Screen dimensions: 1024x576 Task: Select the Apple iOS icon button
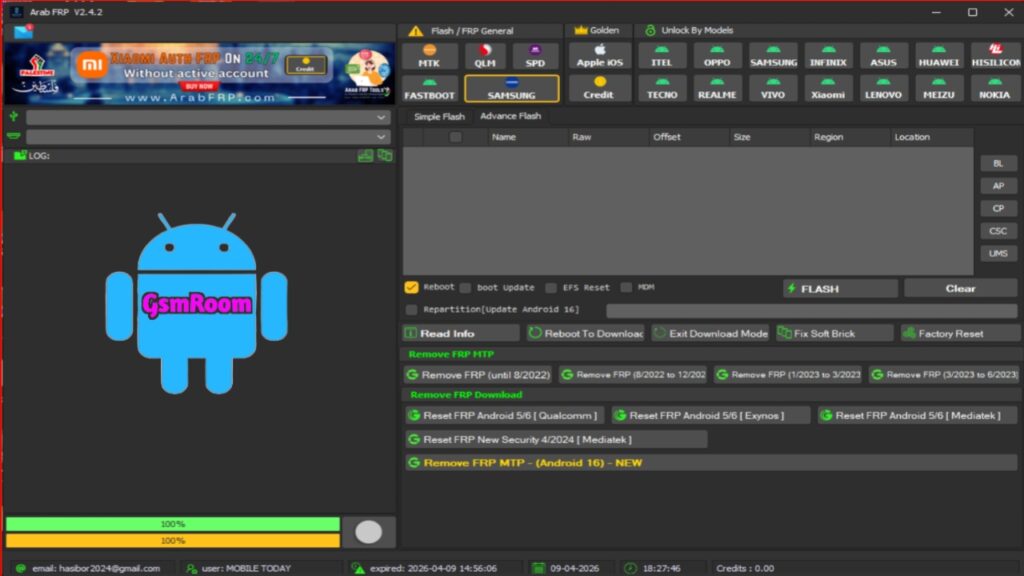(x=599, y=56)
